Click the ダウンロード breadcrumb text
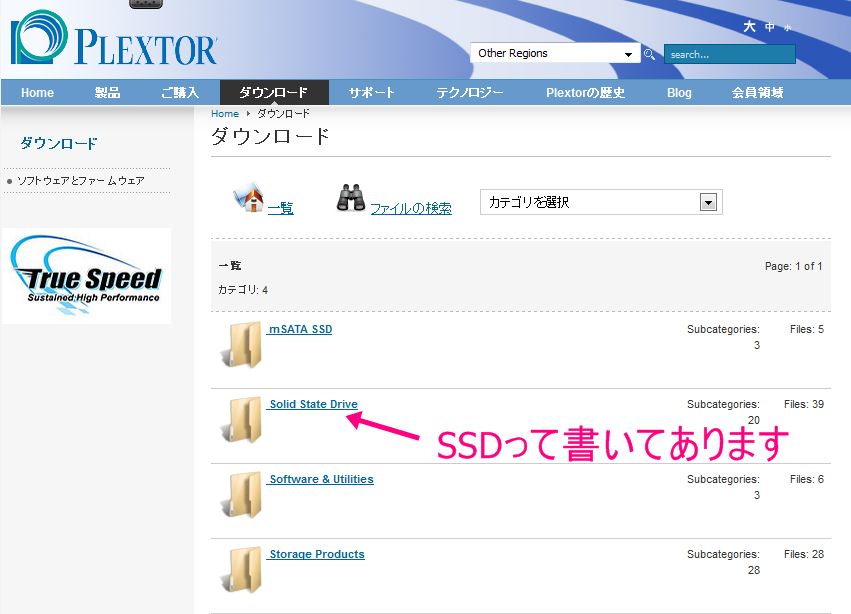 click(283, 113)
